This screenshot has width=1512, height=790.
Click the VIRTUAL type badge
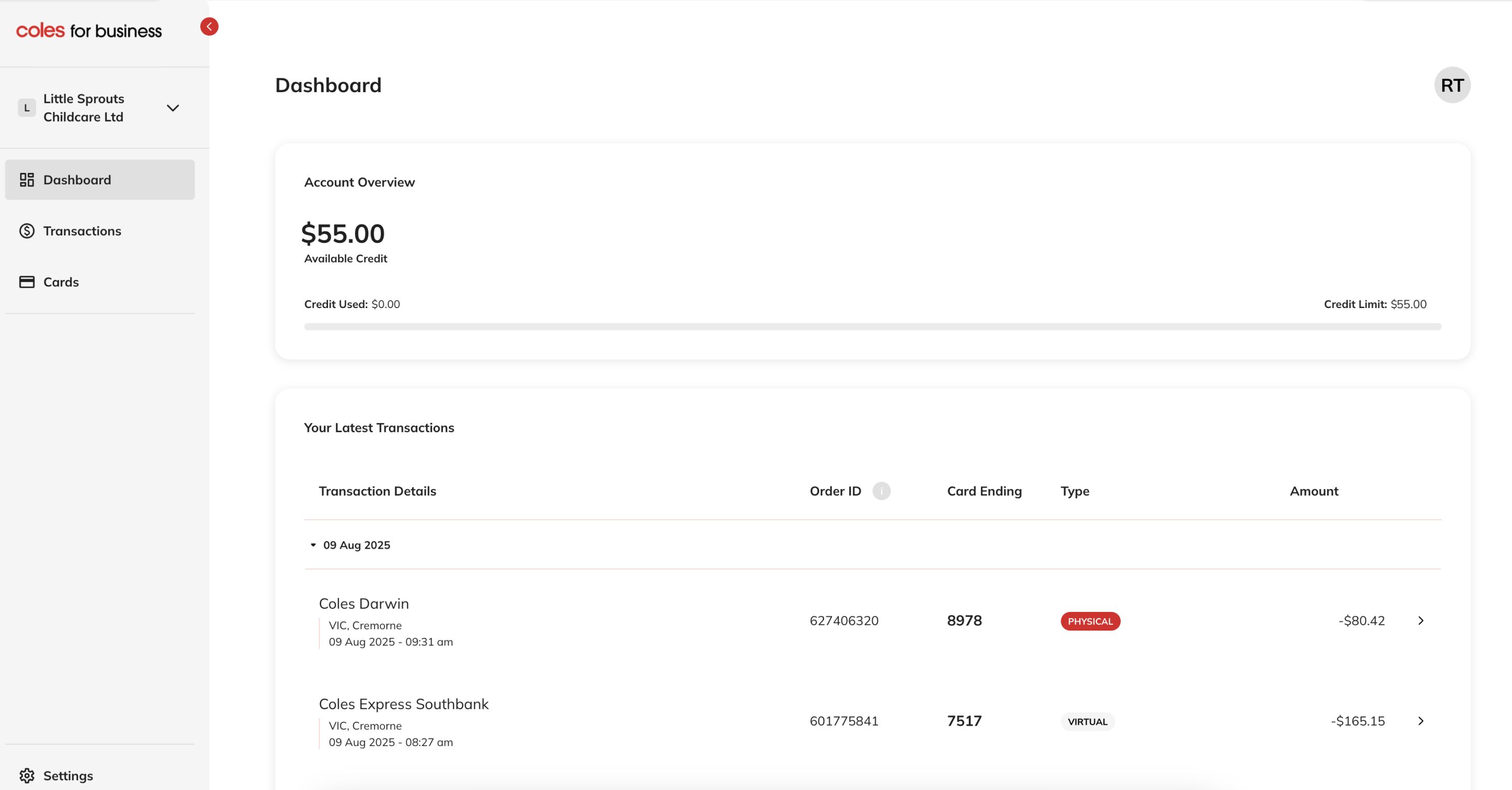(x=1087, y=722)
